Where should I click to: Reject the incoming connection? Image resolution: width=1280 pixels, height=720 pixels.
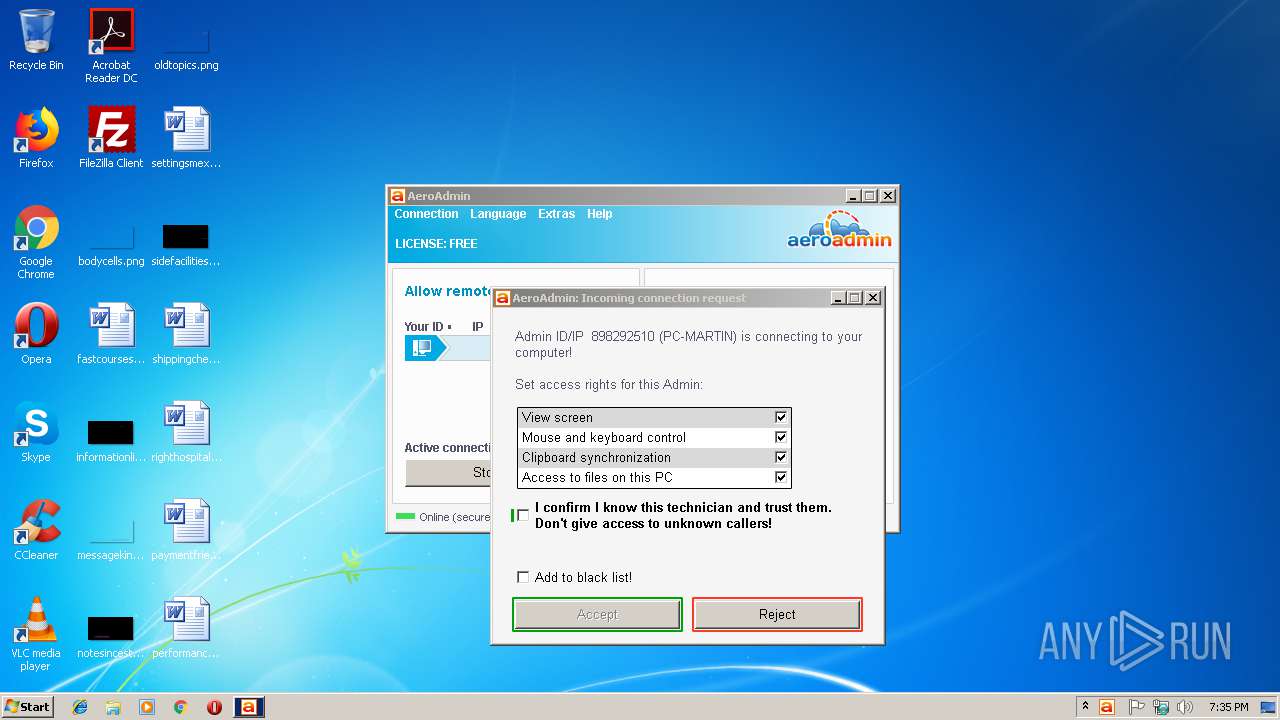click(777, 614)
